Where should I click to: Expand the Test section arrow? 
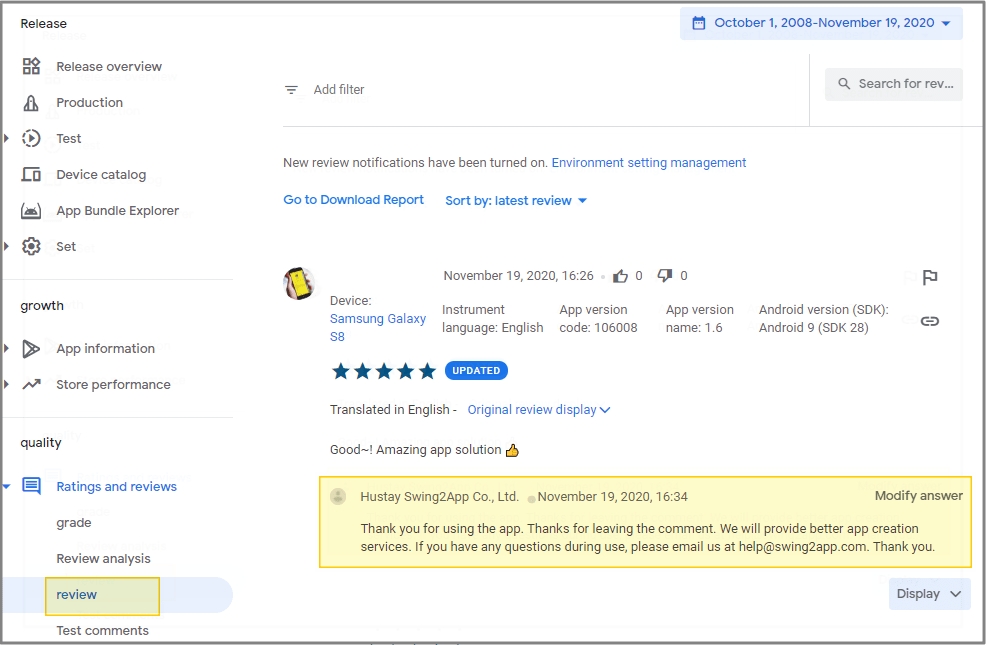(x=7, y=139)
